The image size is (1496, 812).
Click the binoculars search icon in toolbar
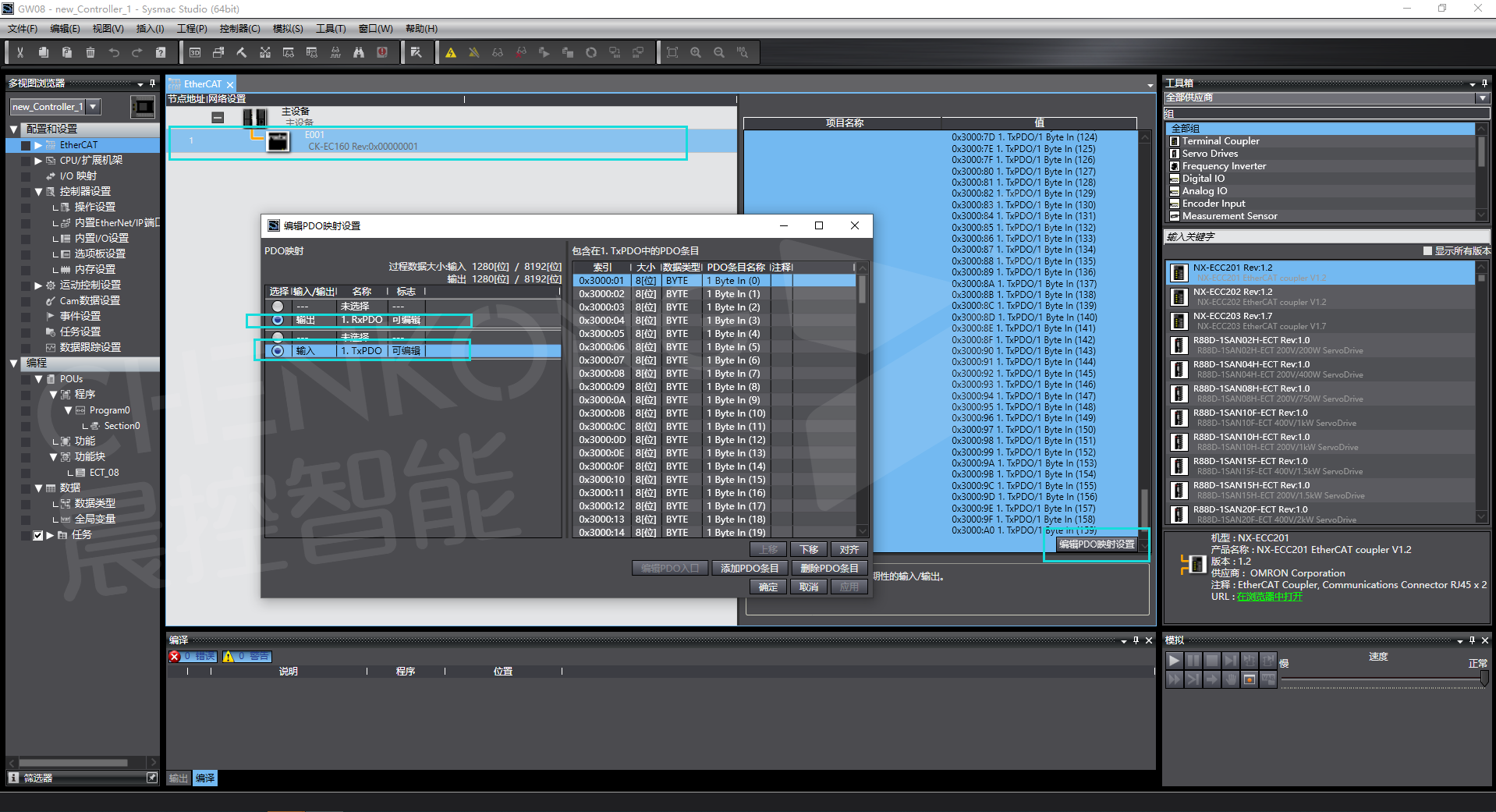(x=359, y=53)
